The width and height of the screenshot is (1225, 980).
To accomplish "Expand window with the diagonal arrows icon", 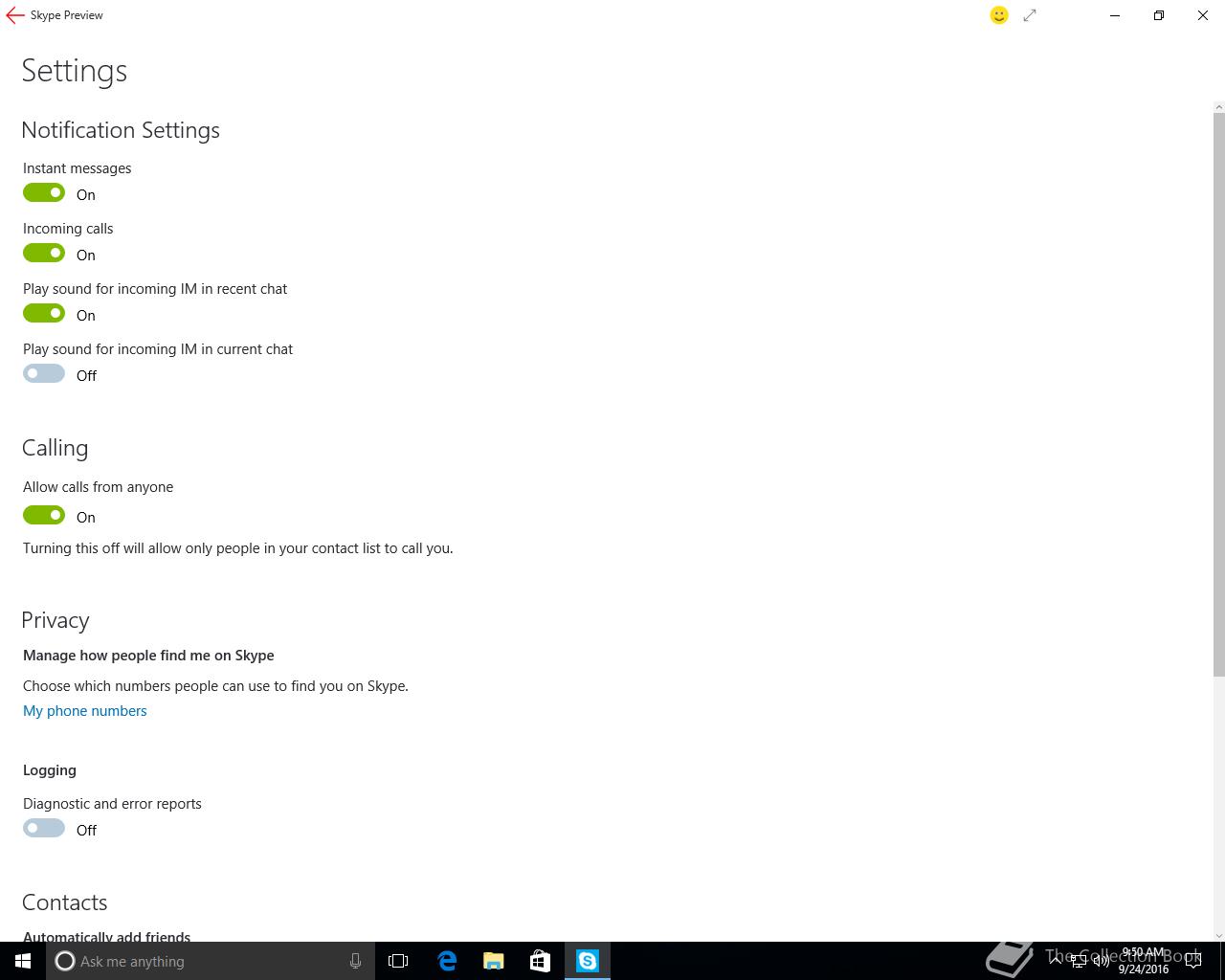I will tap(1030, 15).
